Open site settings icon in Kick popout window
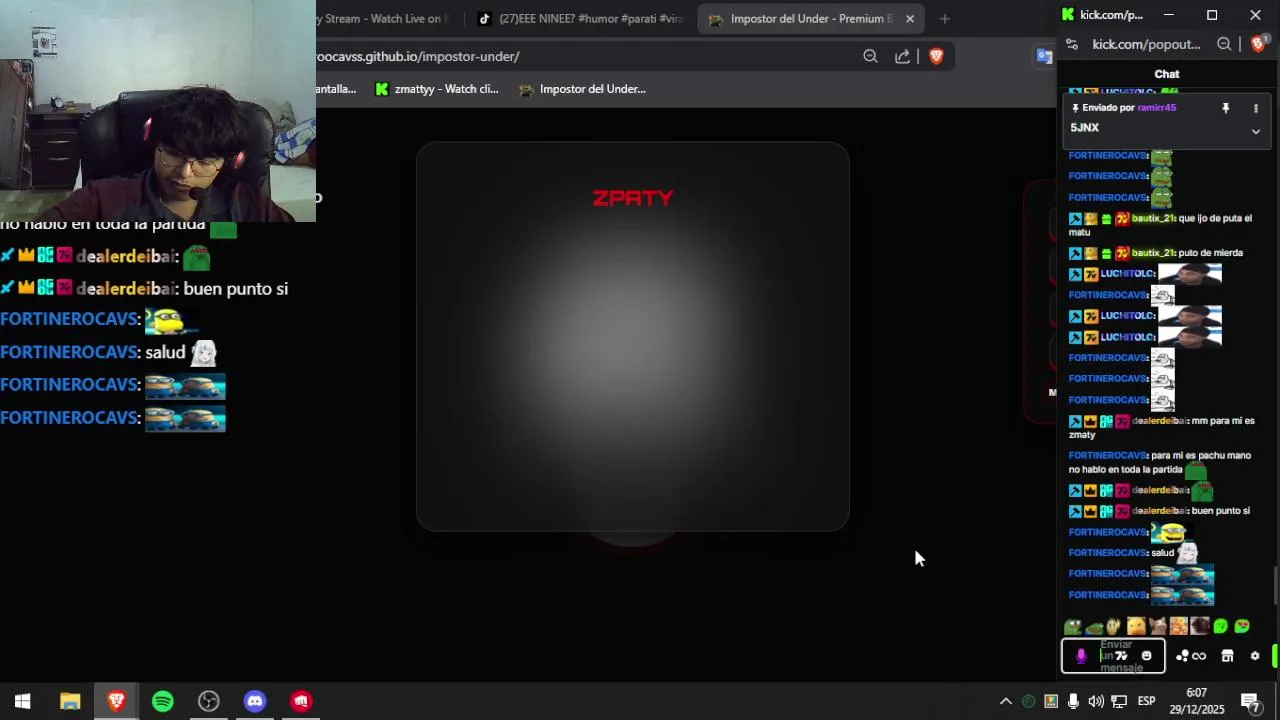Viewport: 1280px width, 720px height. pos(1072,44)
